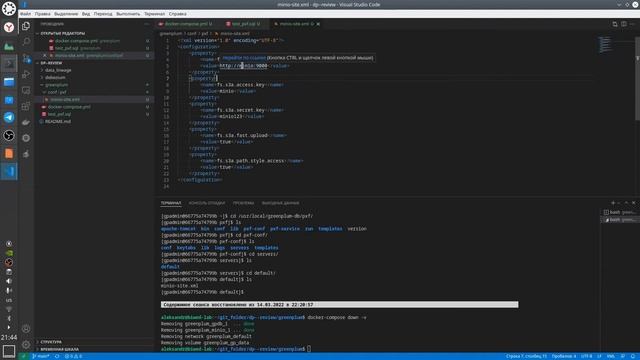The width and height of the screenshot is (640, 360).
Task: Open the View (Вид) menu
Action: tap(86, 14)
